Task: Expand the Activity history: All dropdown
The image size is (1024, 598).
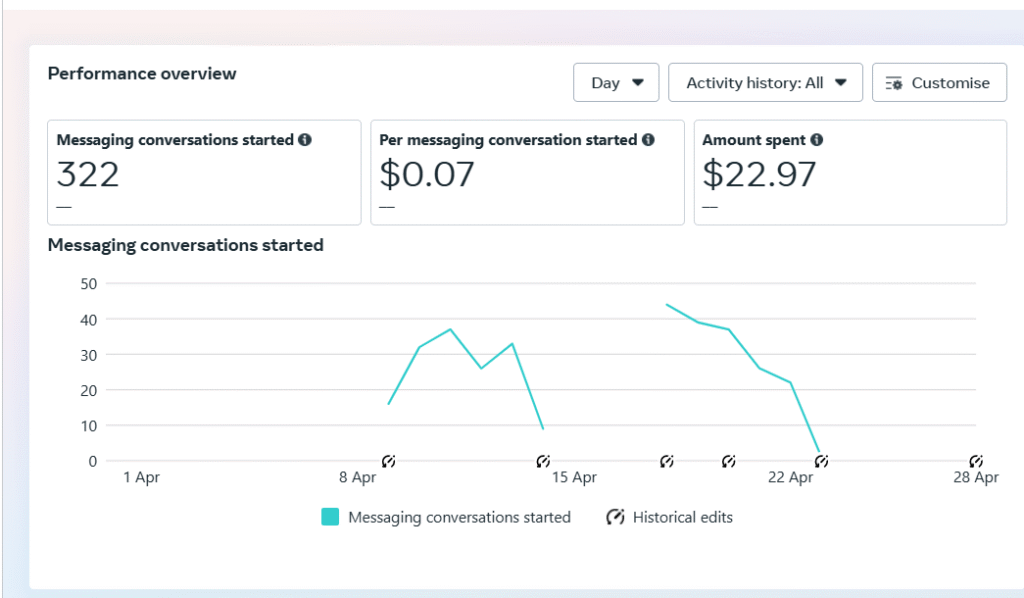Action: (x=765, y=83)
